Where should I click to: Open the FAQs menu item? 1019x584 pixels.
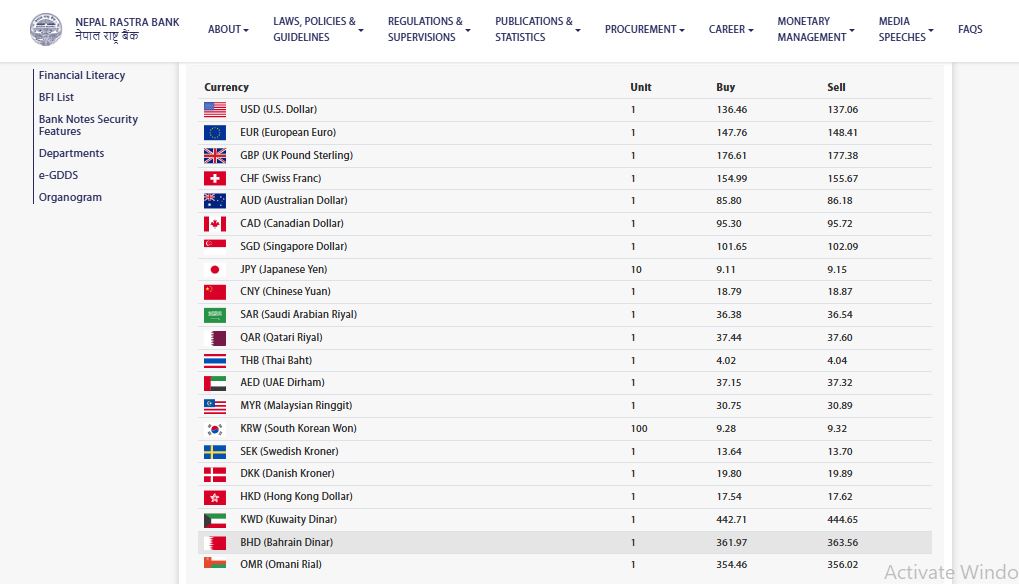pos(969,29)
